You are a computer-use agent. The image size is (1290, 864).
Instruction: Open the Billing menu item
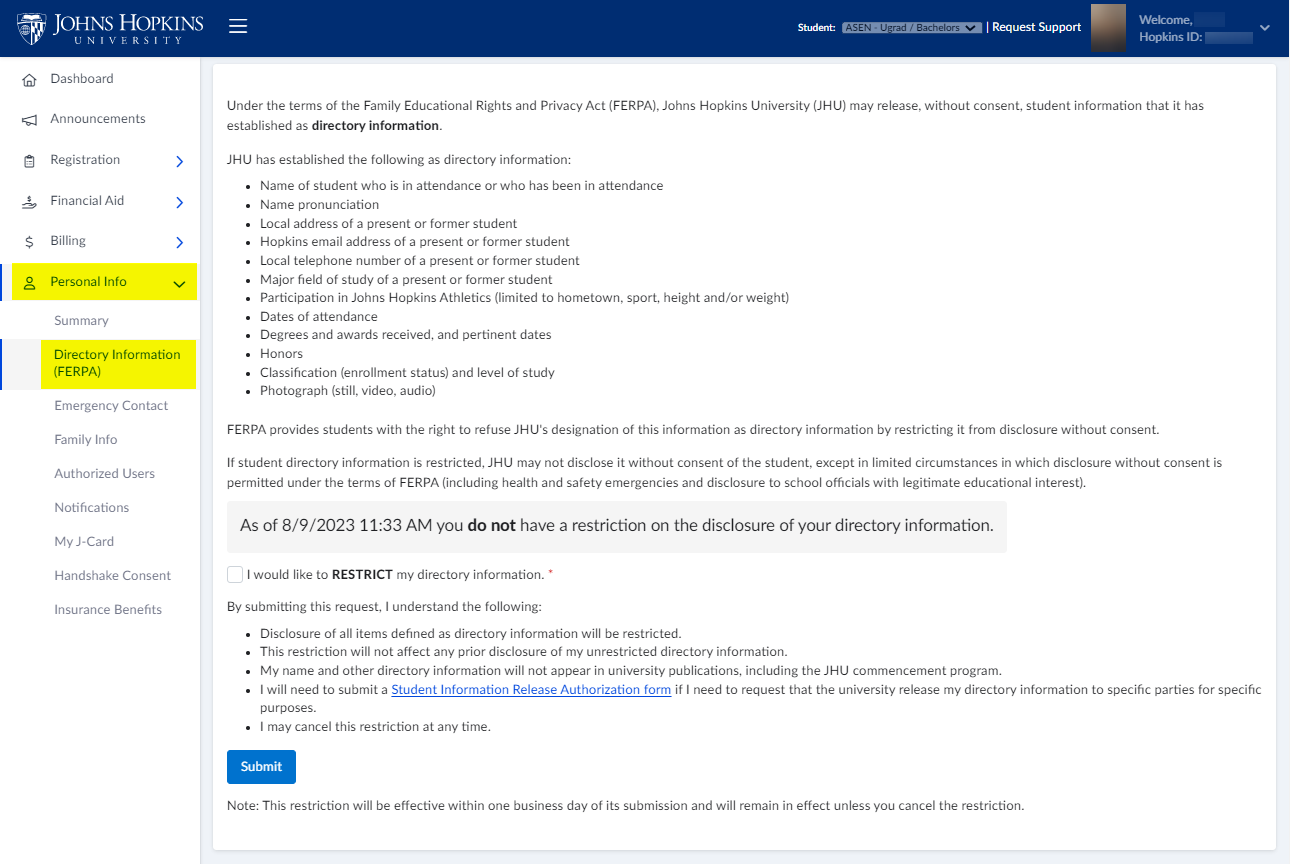[68, 241]
